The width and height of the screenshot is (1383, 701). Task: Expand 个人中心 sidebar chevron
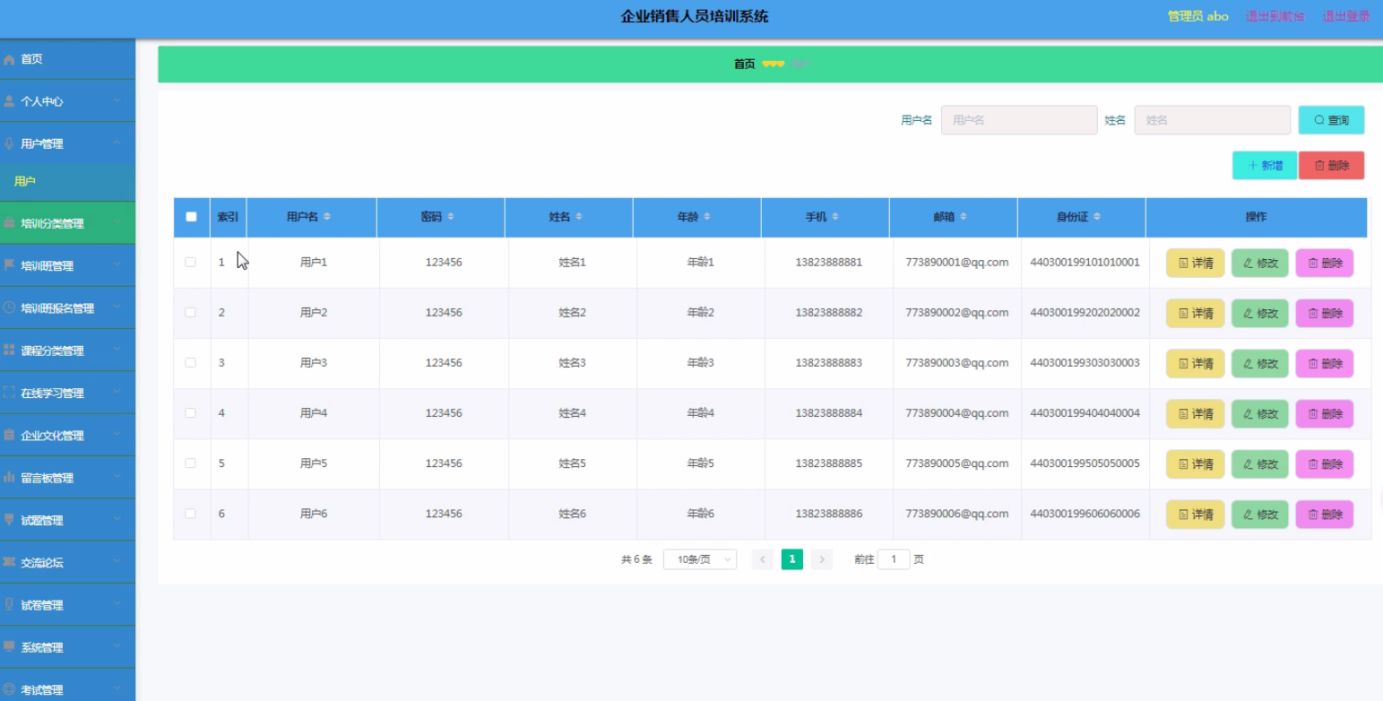118,102
